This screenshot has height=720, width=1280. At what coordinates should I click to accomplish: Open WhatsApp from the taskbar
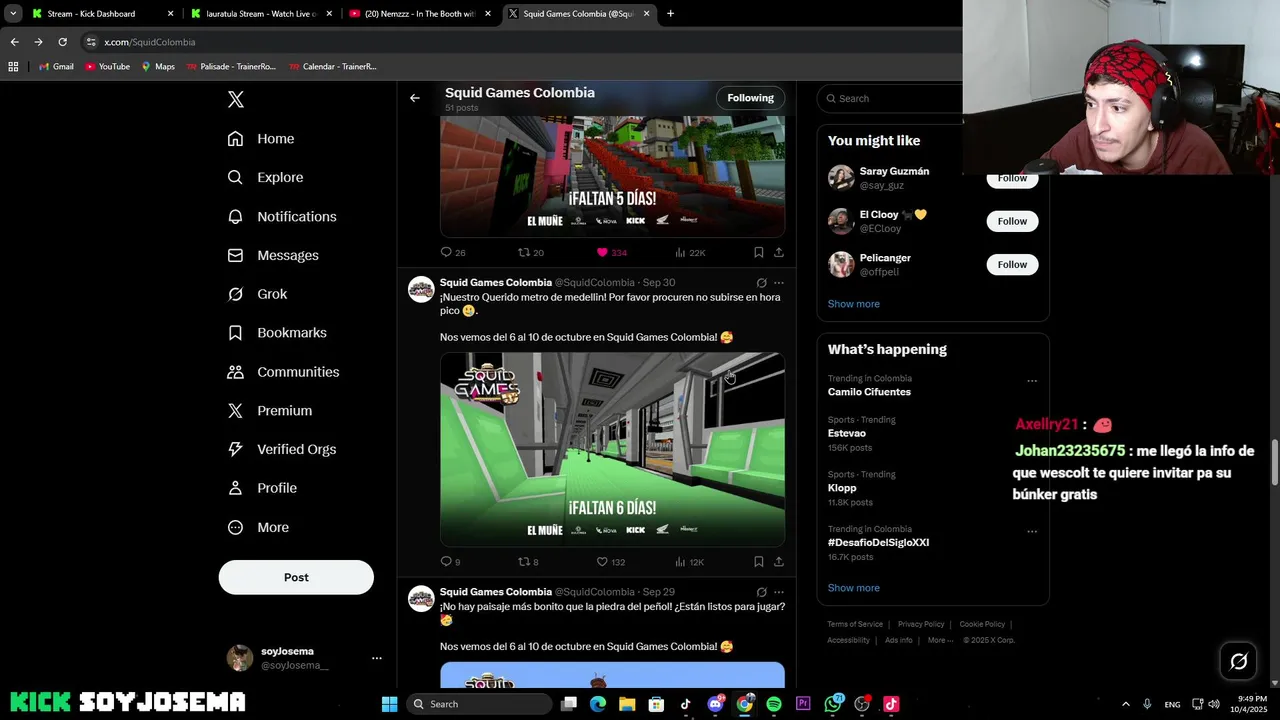point(833,704)
